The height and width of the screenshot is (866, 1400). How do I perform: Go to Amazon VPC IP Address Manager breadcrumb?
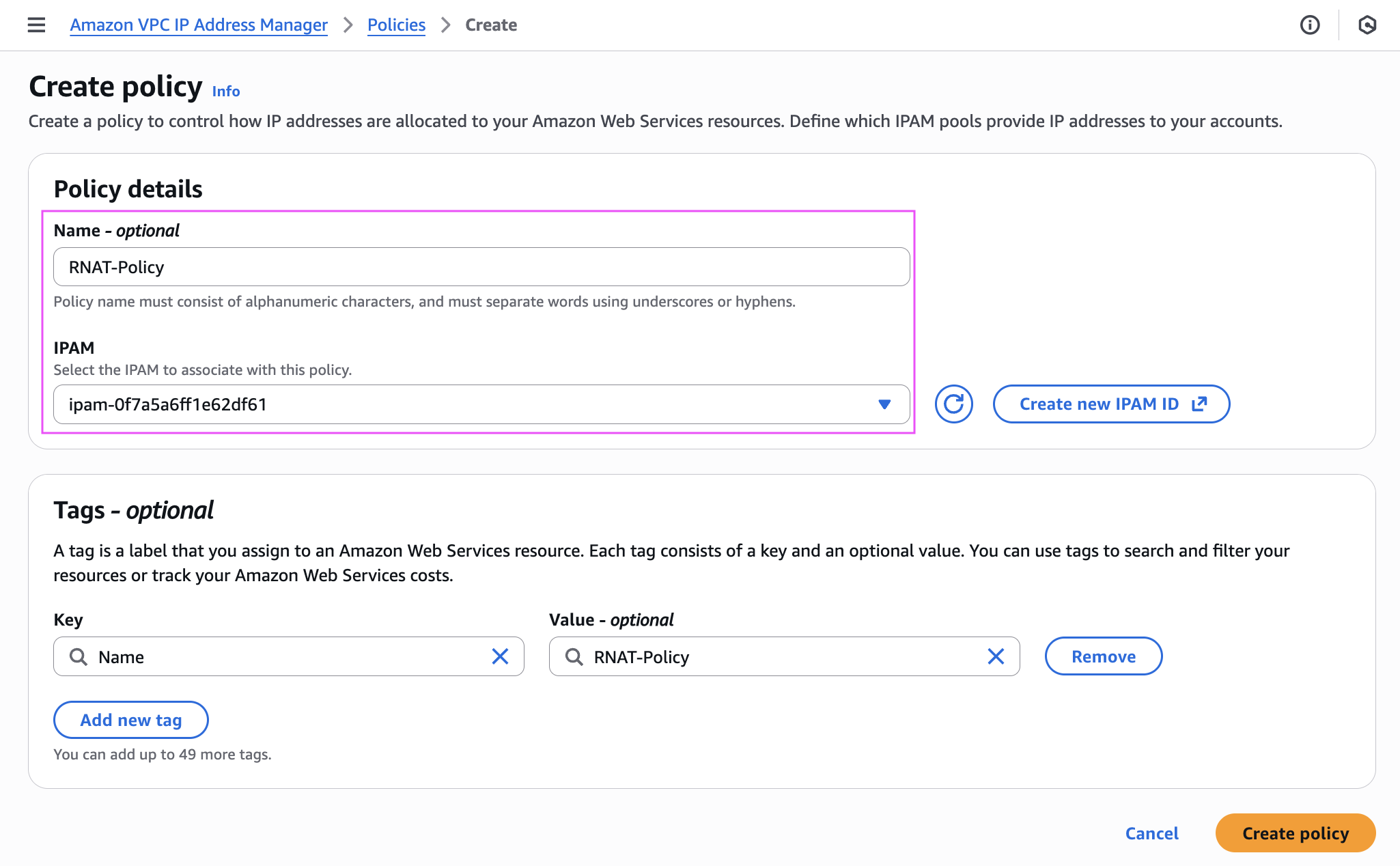[x=199, y=25]
